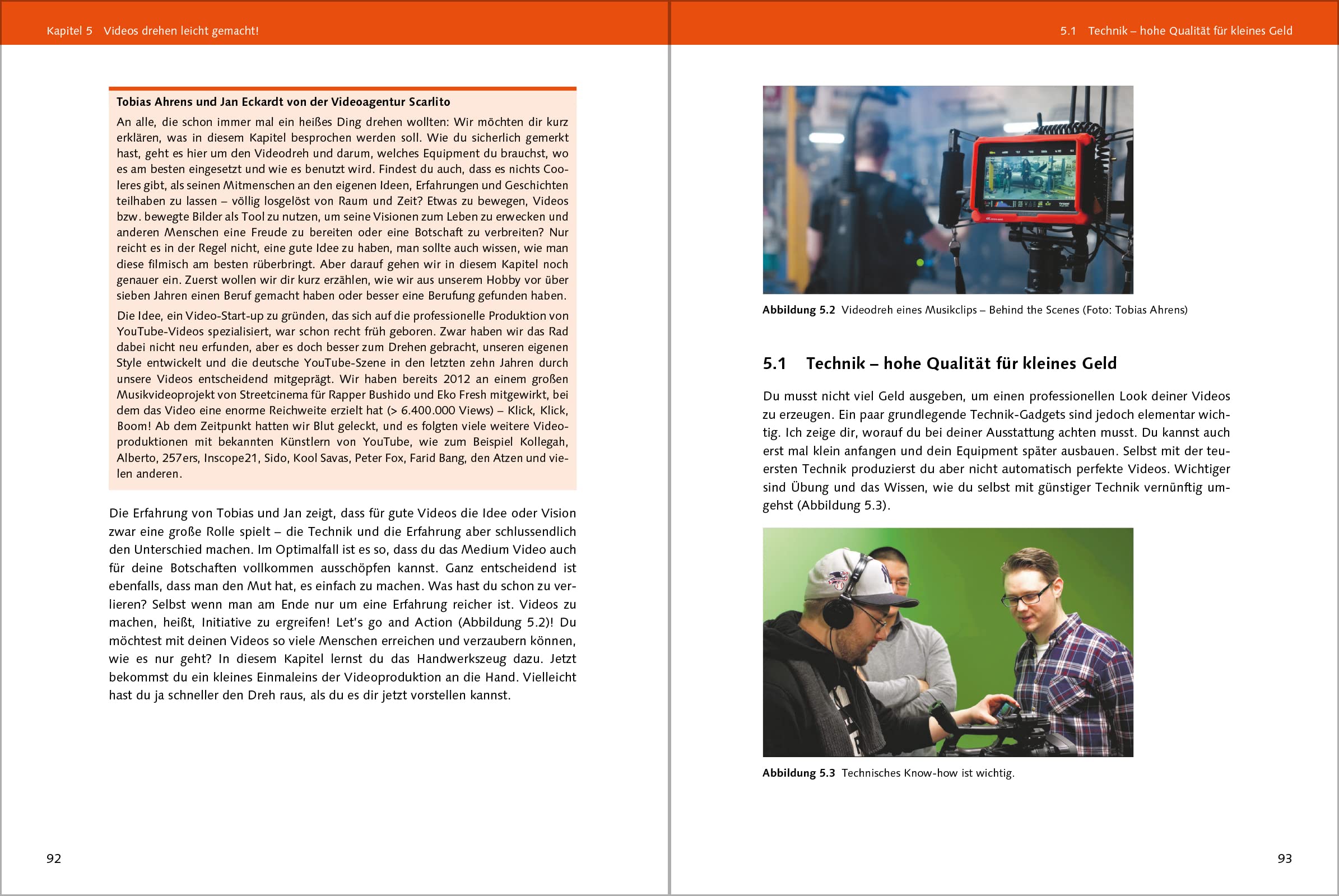Click the phrase "Raum und Zeit?"
The width and height of the screenshot is (1339, 896).
tap(381, 201)
